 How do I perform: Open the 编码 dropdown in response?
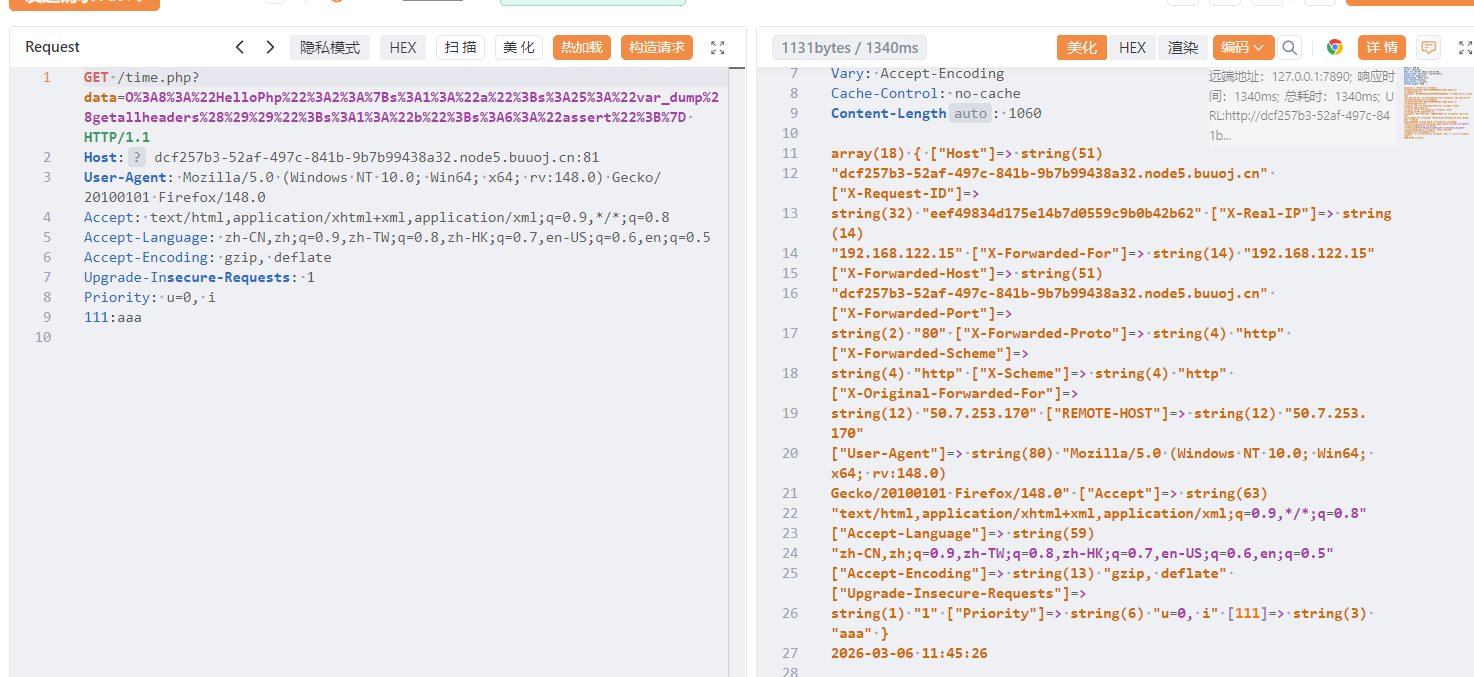tap(1243, 47)
